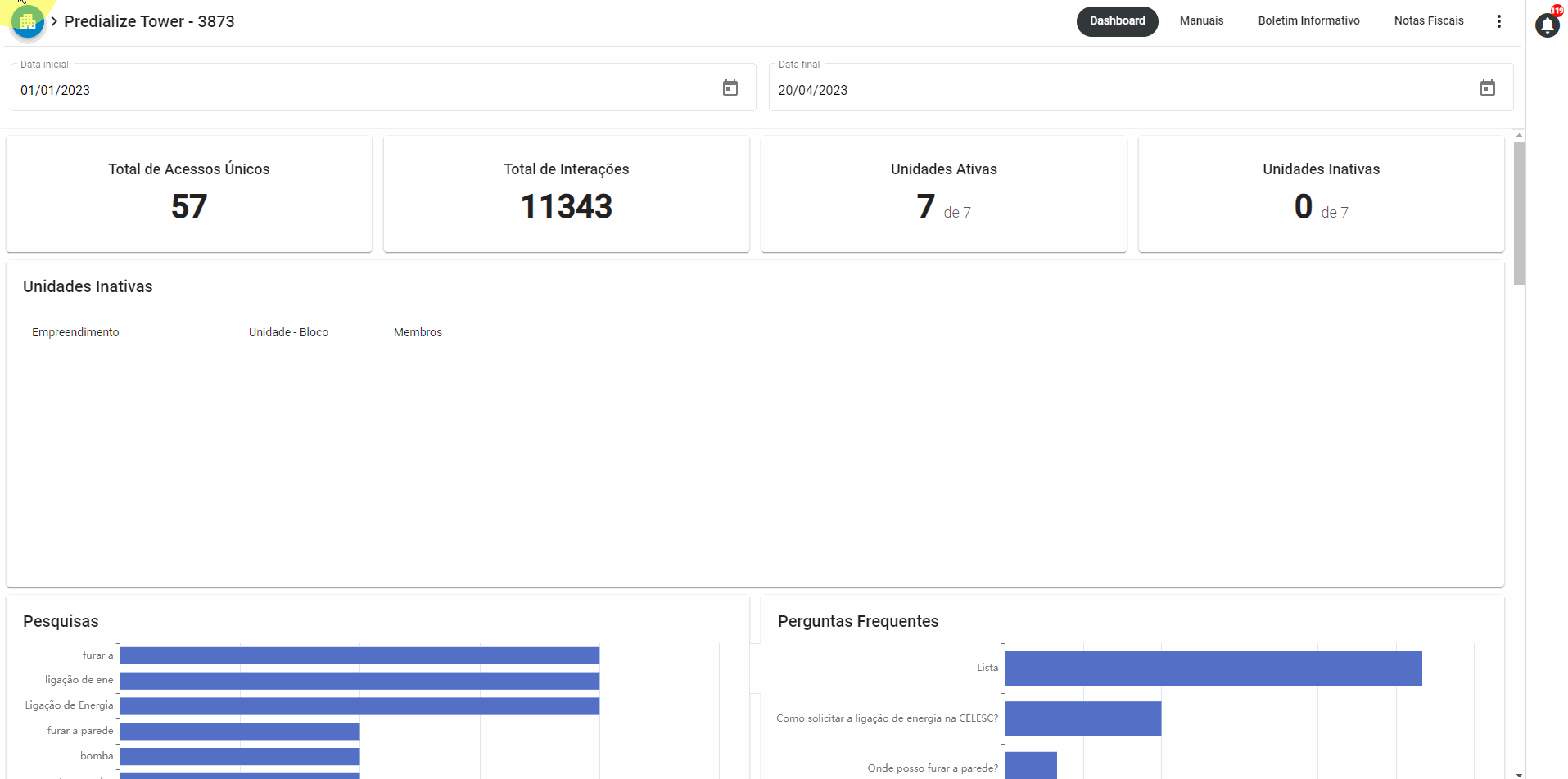Viewport: 1568px width, 779px height.
Task: Click the Unidades Ativas card
Action: 943,193
